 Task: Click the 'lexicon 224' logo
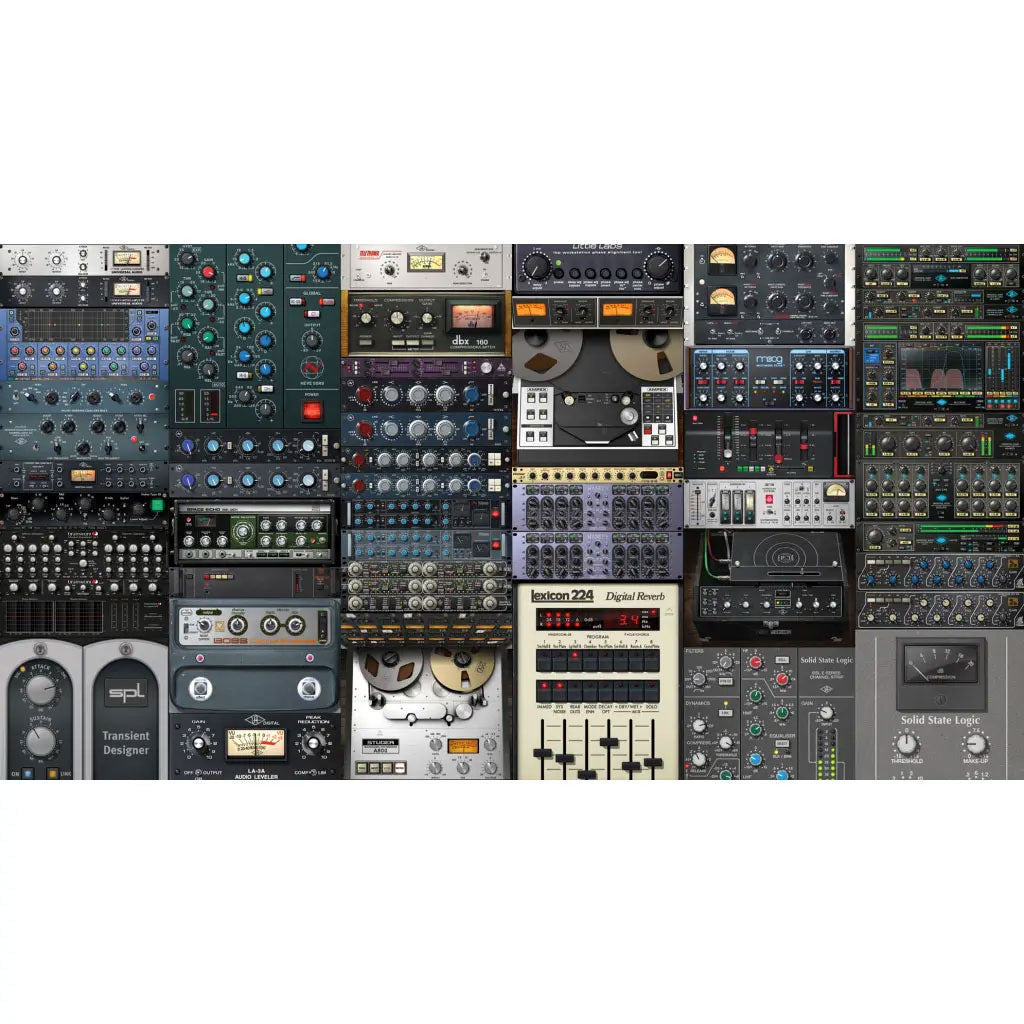click(562, 596)
